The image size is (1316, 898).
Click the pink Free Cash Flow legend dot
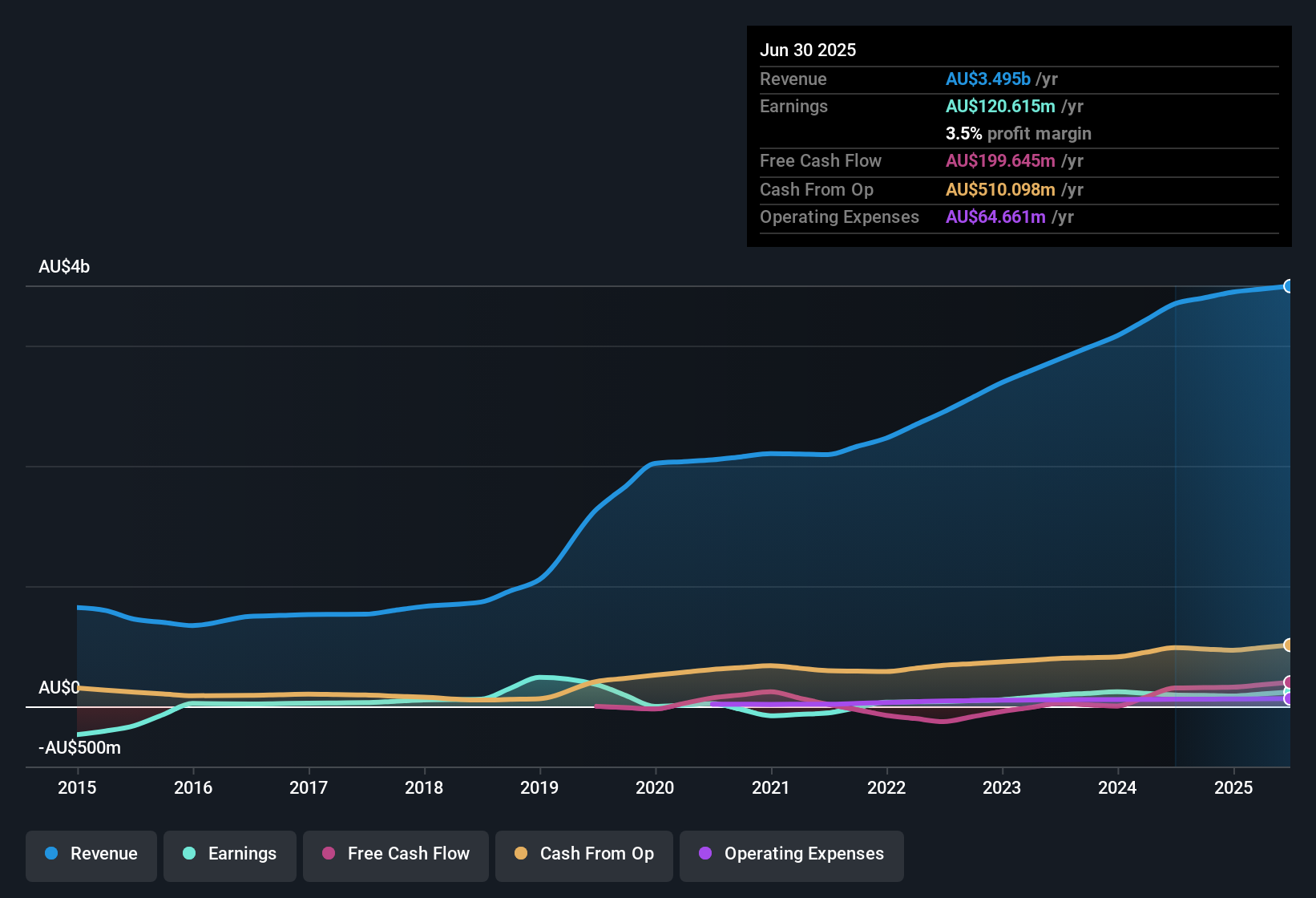327,854
